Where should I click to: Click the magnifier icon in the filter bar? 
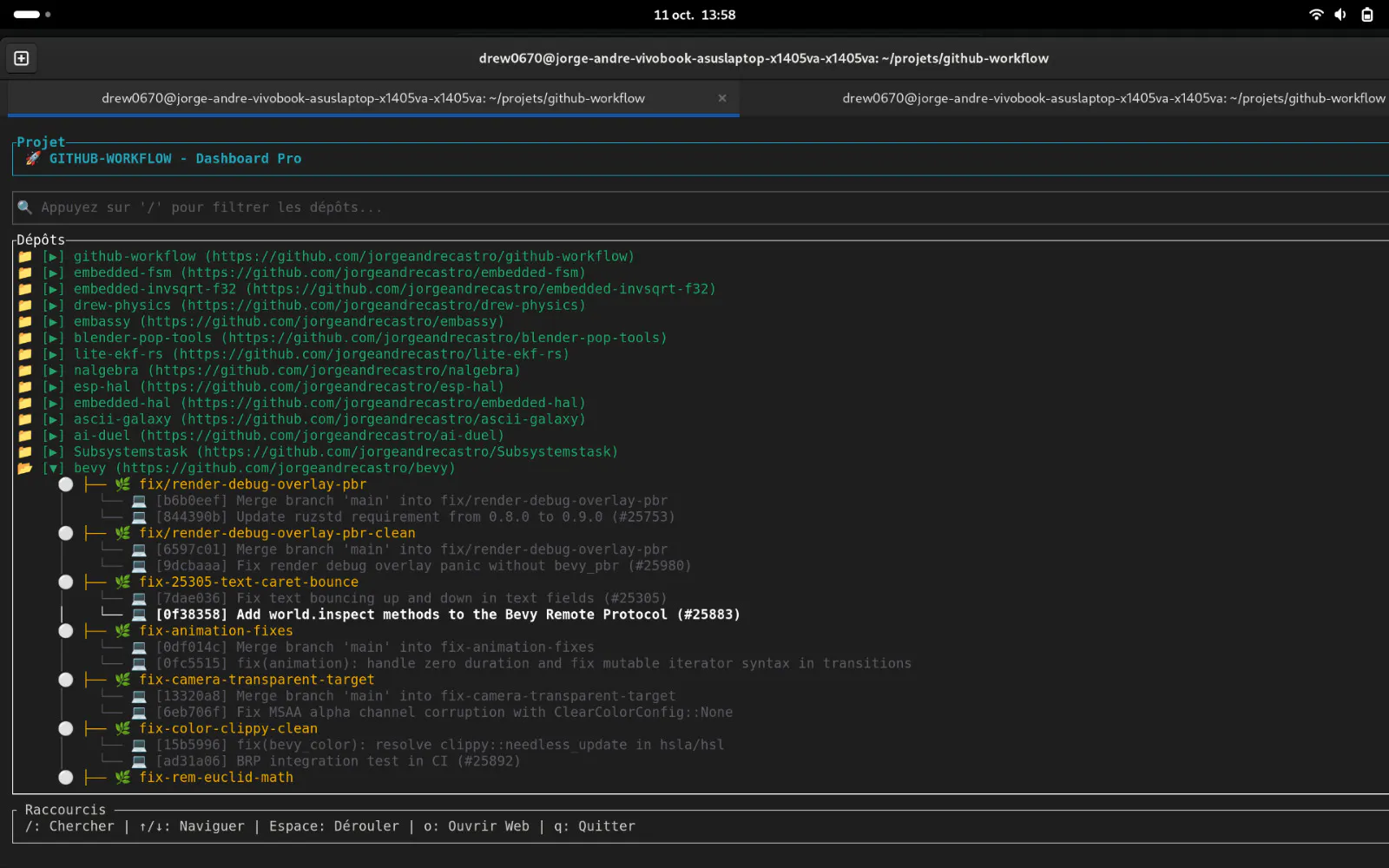point(25,207)
